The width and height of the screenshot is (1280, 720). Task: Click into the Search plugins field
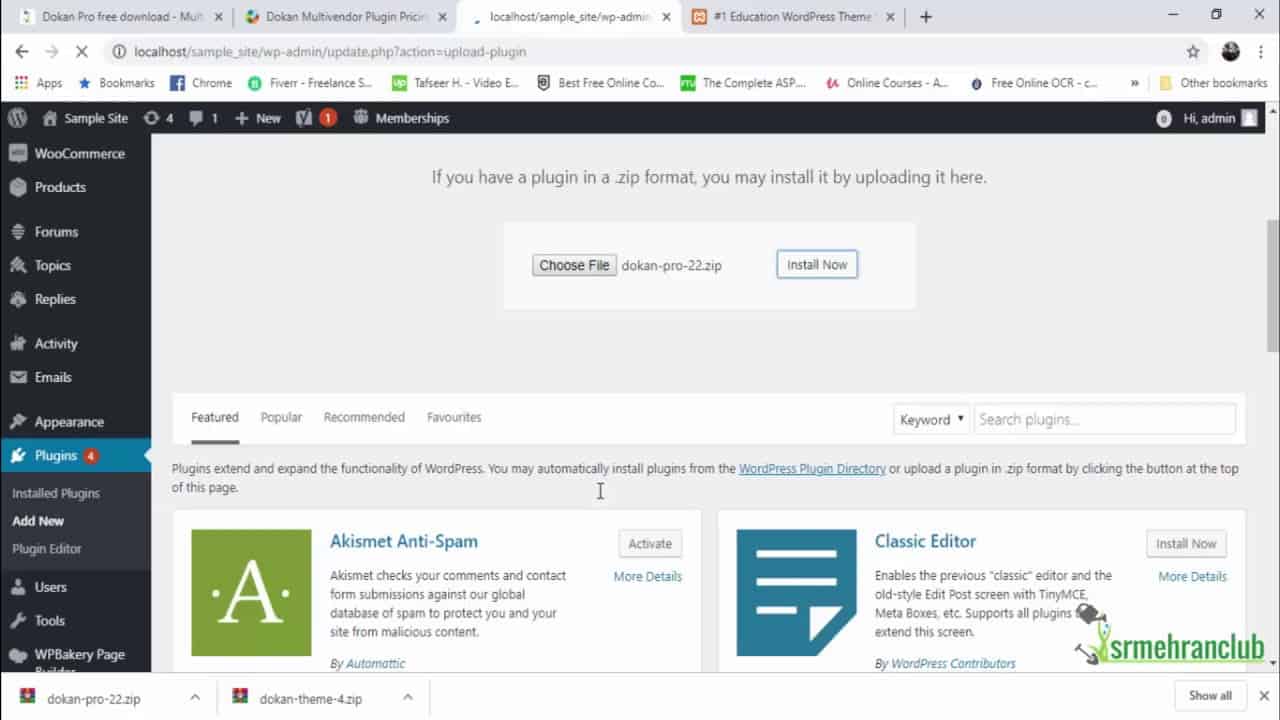click(x=1105, y=419)
